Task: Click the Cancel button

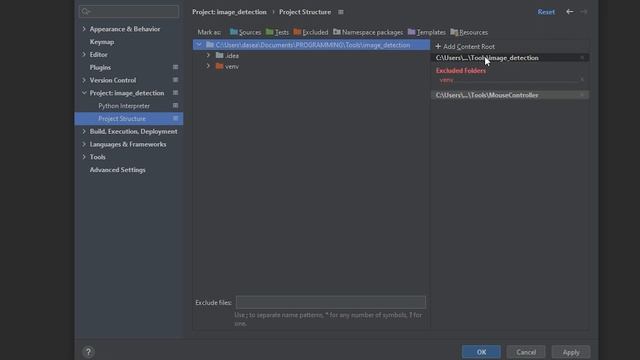Action: tap(526, 352)
